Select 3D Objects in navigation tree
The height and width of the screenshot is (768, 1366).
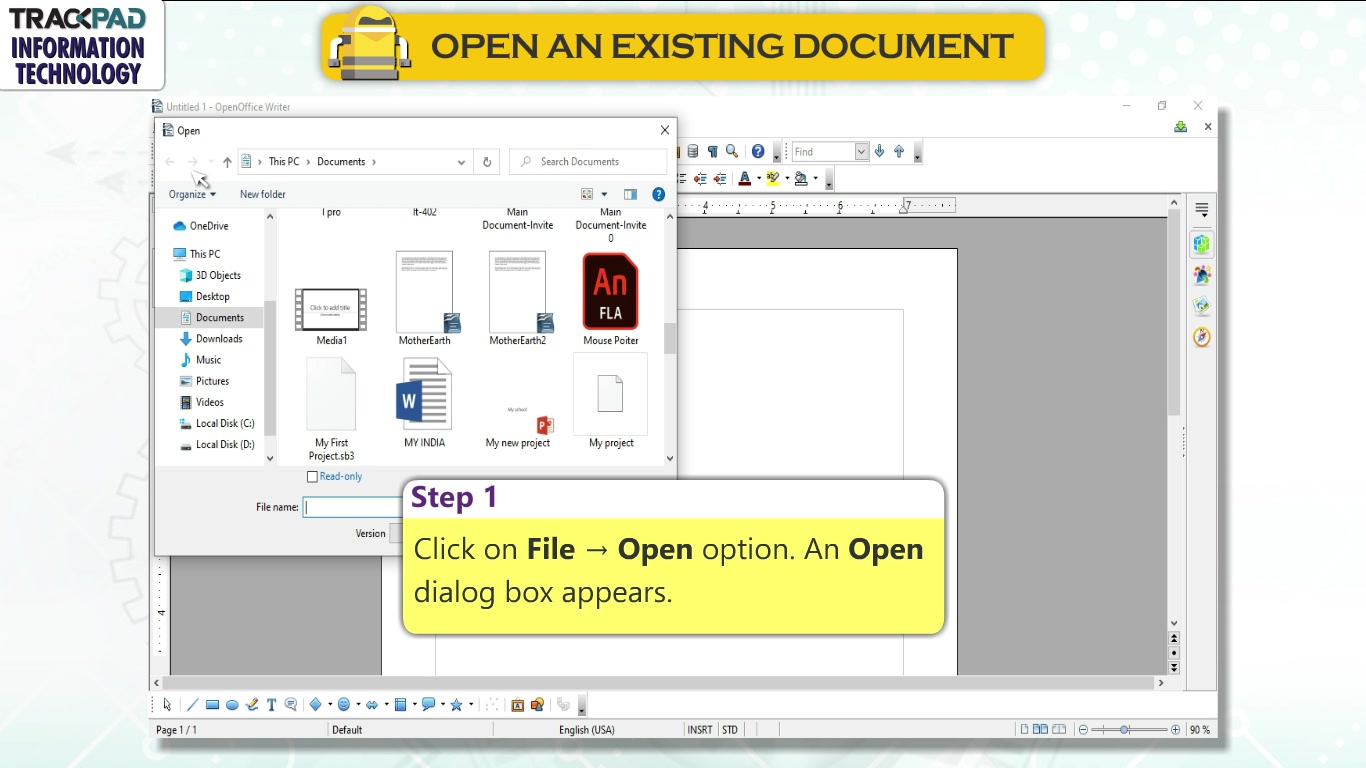218,275
